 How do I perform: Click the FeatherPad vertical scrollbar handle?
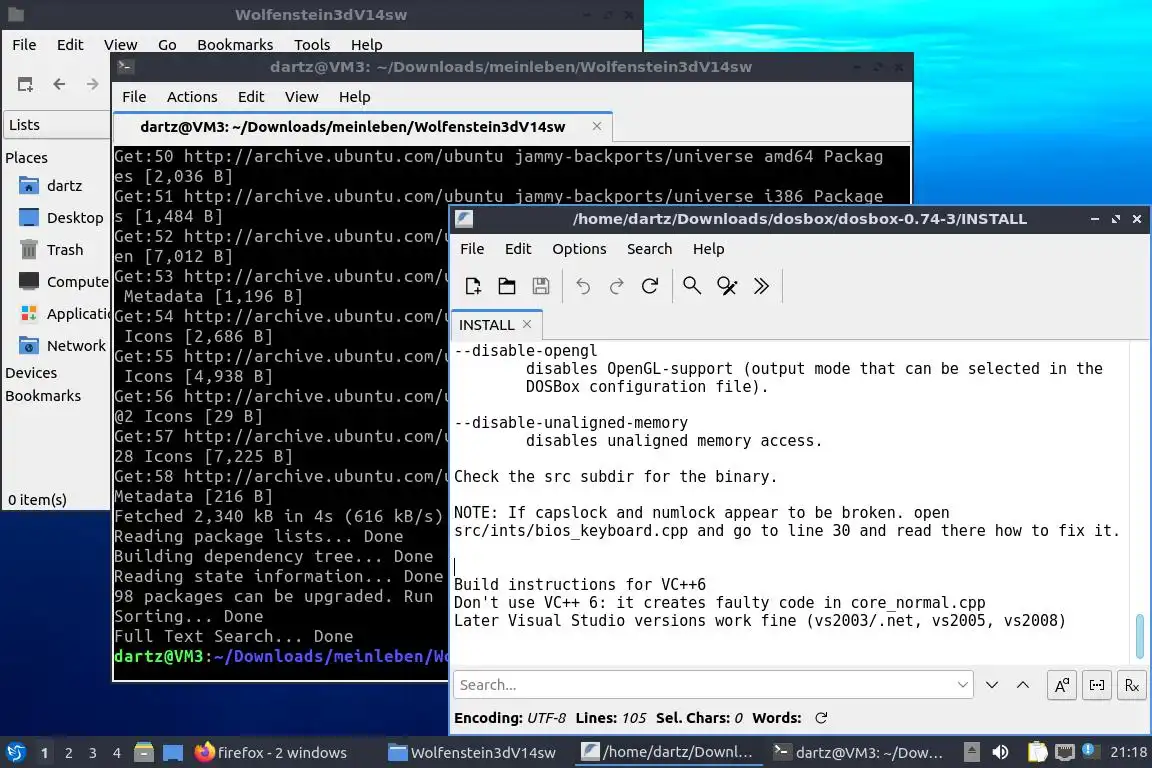(1140, 636)
